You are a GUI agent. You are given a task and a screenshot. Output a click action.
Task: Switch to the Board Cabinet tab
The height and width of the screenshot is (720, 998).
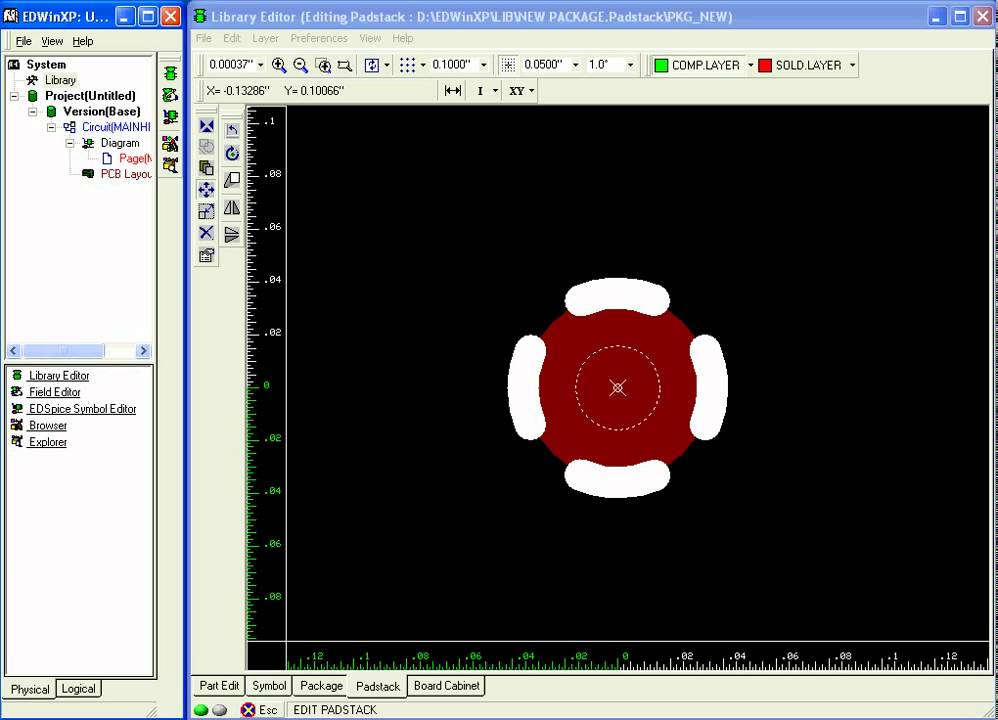coord(447,686)
